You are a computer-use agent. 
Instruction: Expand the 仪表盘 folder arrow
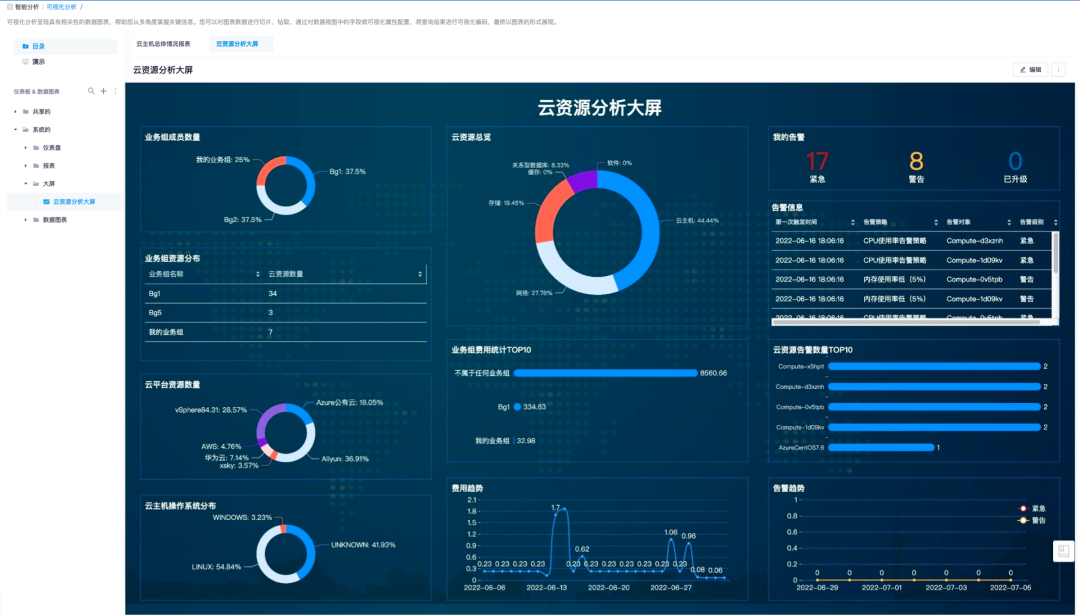click(26, 147)
